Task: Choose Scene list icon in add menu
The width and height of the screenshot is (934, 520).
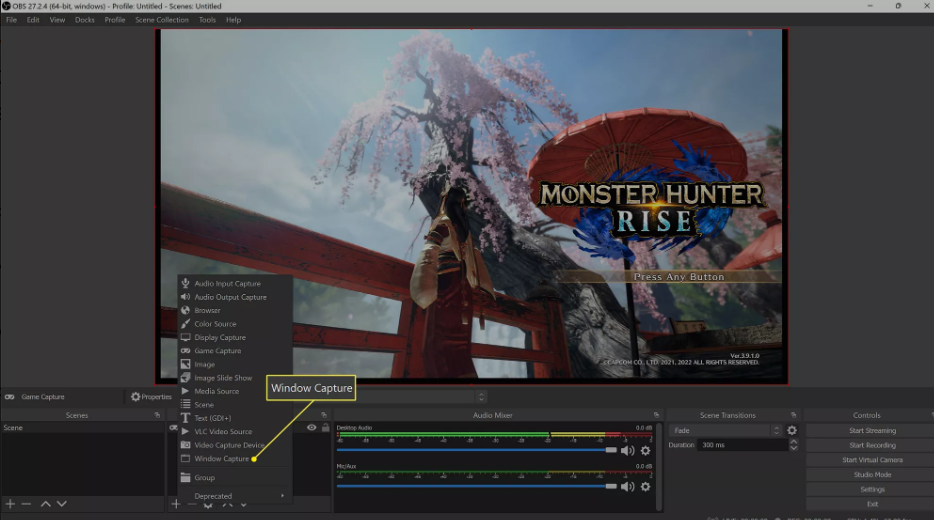Action: [185, 404]
